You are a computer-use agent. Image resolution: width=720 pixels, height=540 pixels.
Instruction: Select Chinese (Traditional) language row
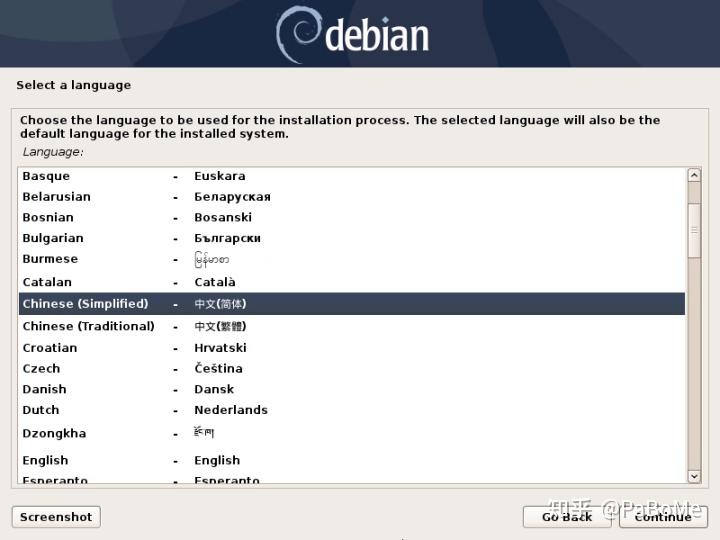pyautogui.click(x=352, y=326)
